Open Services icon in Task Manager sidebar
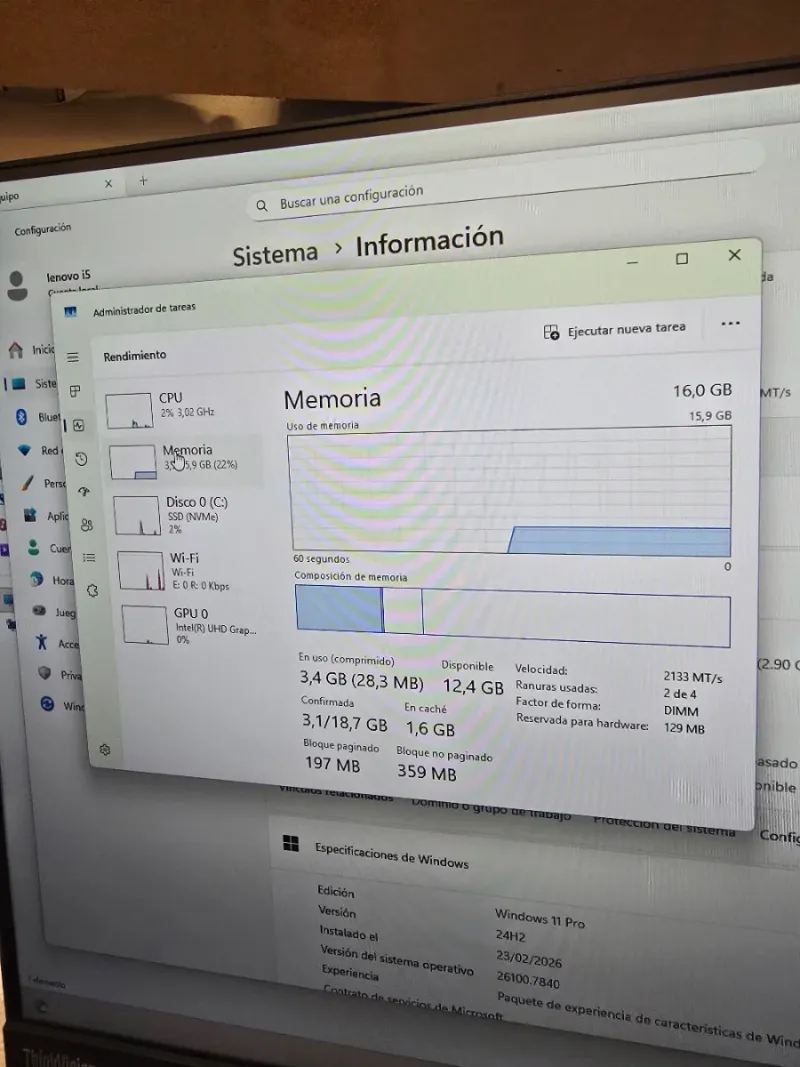This screenshot has width=800, height=1067. (x=92, y=591)
